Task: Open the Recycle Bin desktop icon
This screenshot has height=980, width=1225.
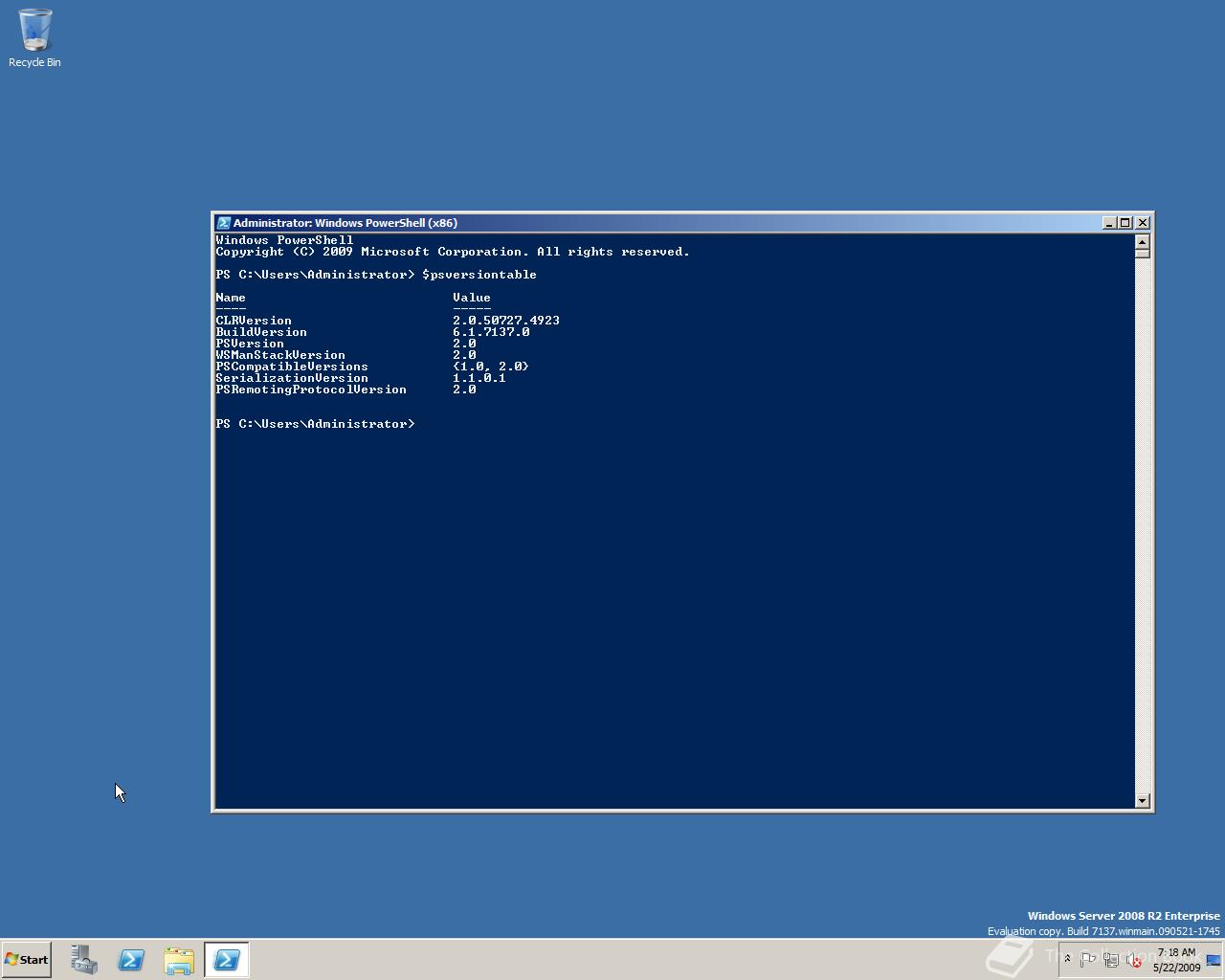Action: click(x=34, y=38)
